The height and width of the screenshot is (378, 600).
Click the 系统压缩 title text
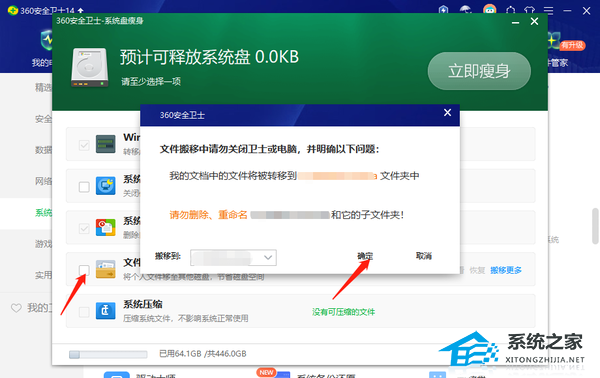point(143,304)
